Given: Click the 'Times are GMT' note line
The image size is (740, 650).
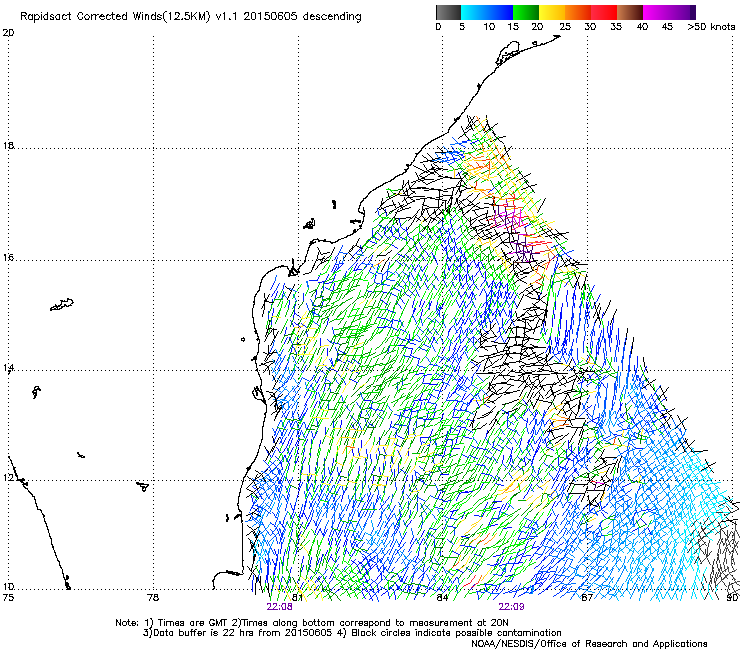Looking at the screenshot, I should coord(312,623).
